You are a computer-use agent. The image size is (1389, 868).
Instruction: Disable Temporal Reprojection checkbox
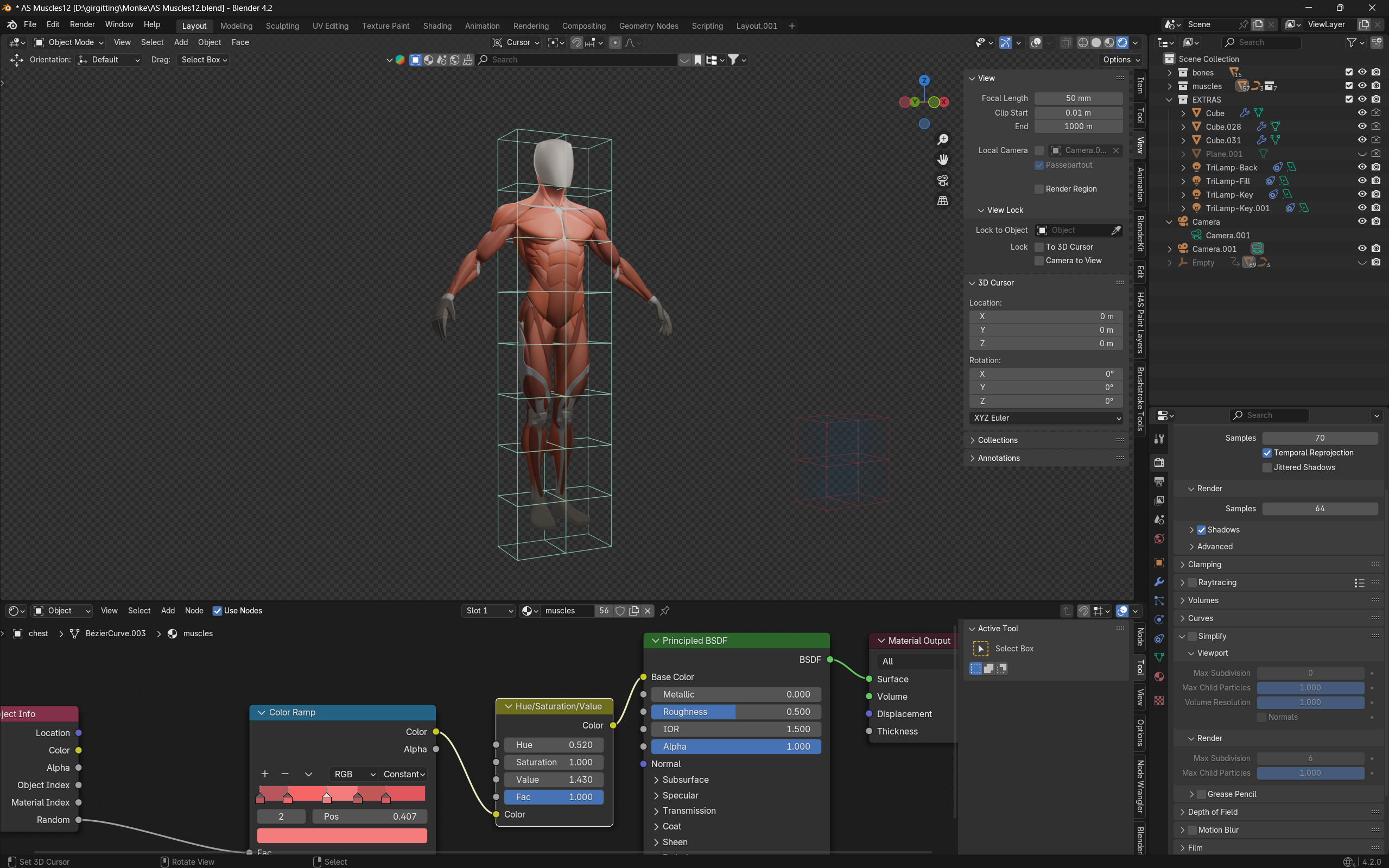tap(1267, 453)
